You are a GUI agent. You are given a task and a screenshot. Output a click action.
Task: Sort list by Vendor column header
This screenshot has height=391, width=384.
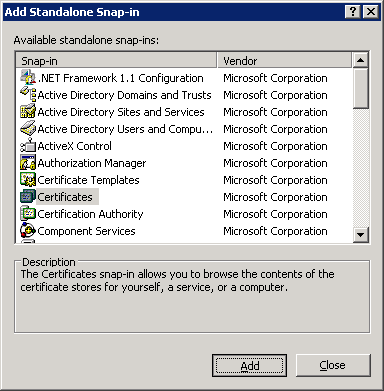(x=284, y=61)
